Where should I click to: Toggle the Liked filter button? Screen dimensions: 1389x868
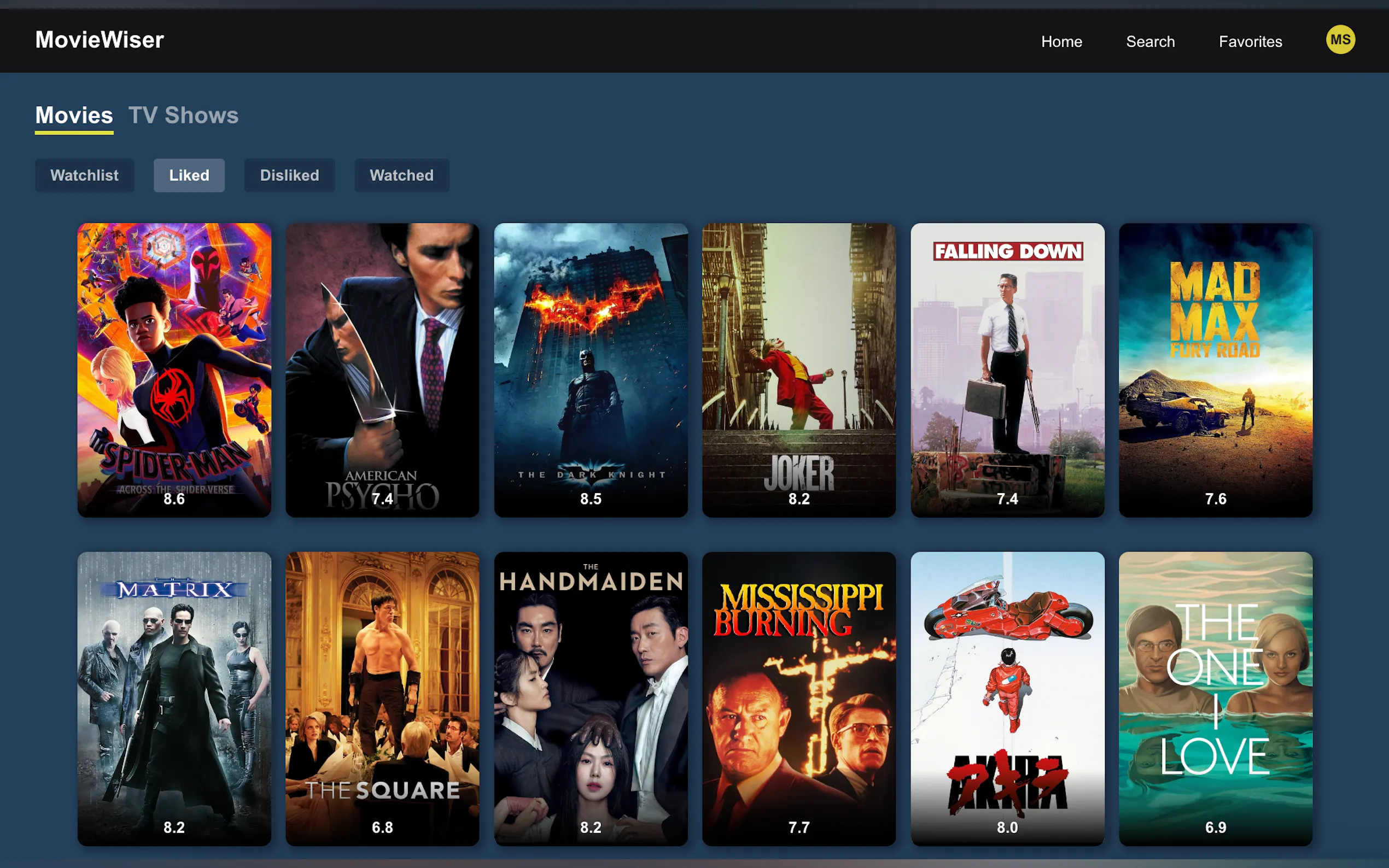click(189, 175)
